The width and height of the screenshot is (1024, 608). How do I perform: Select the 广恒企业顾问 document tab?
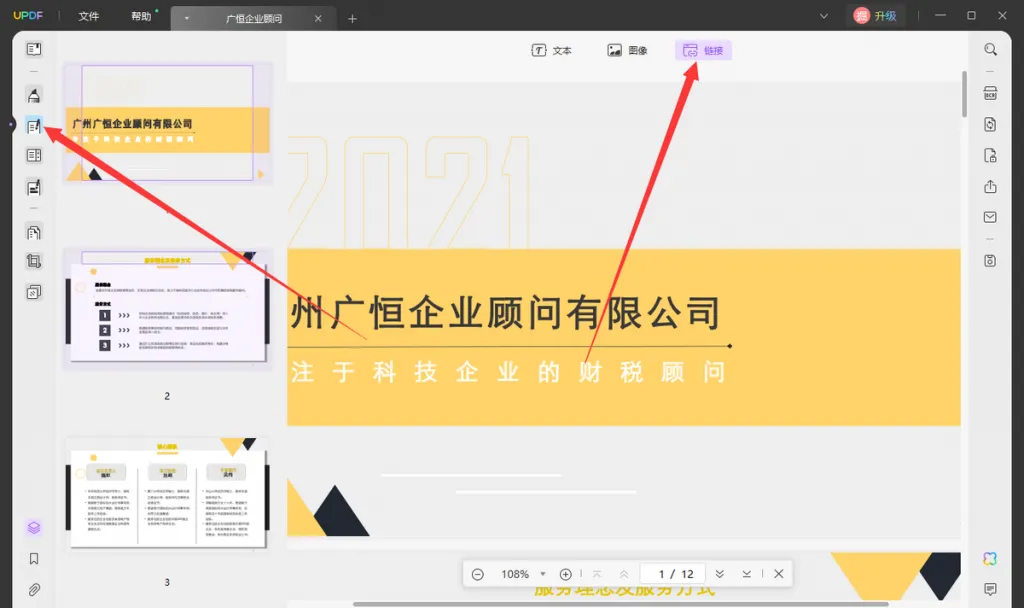[254, 18]
